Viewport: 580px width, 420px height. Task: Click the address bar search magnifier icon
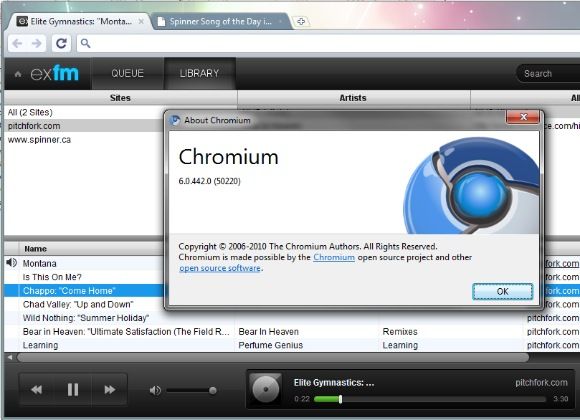click(x=85, y=43)
